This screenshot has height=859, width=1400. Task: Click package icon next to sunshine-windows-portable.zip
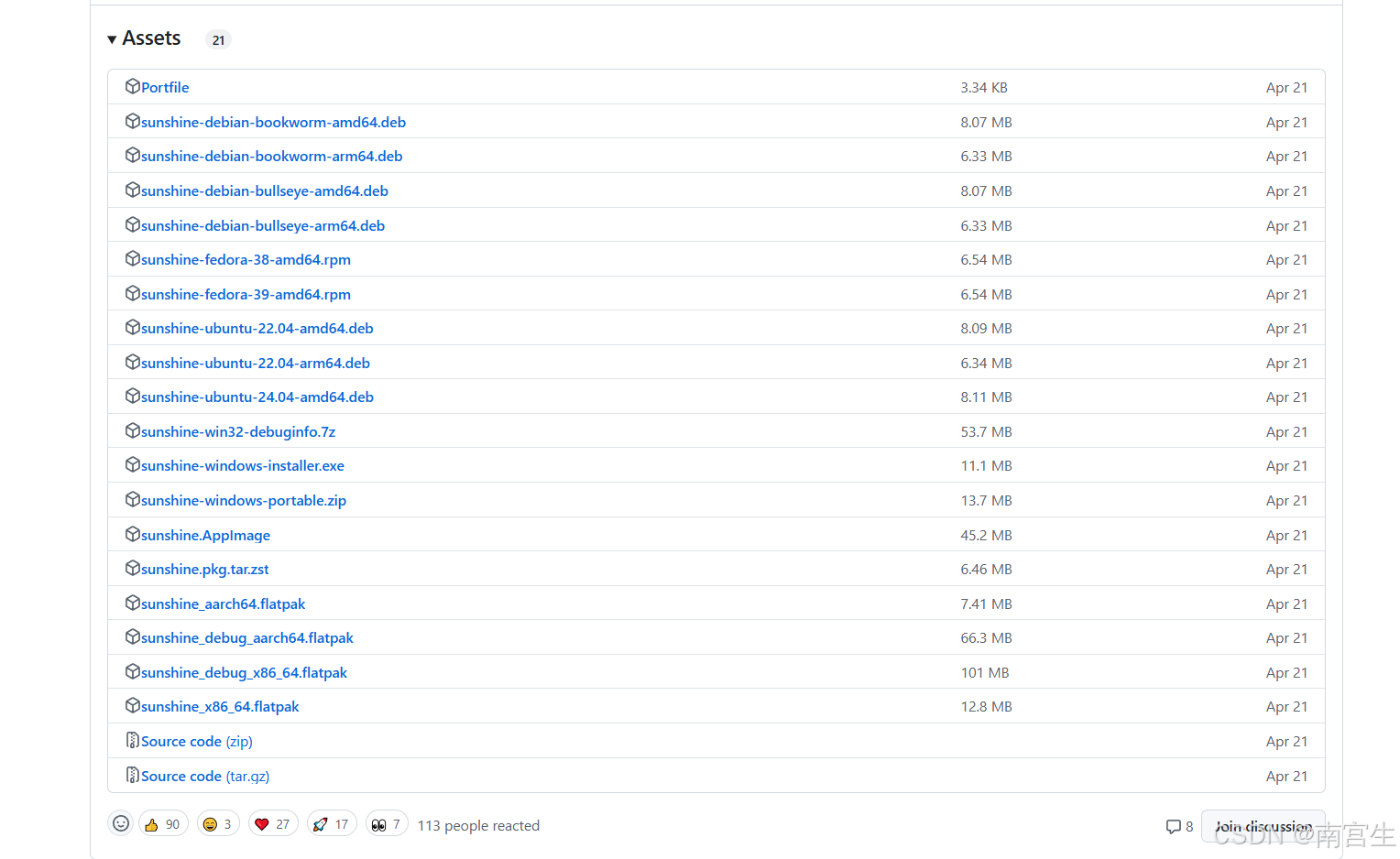133,499
